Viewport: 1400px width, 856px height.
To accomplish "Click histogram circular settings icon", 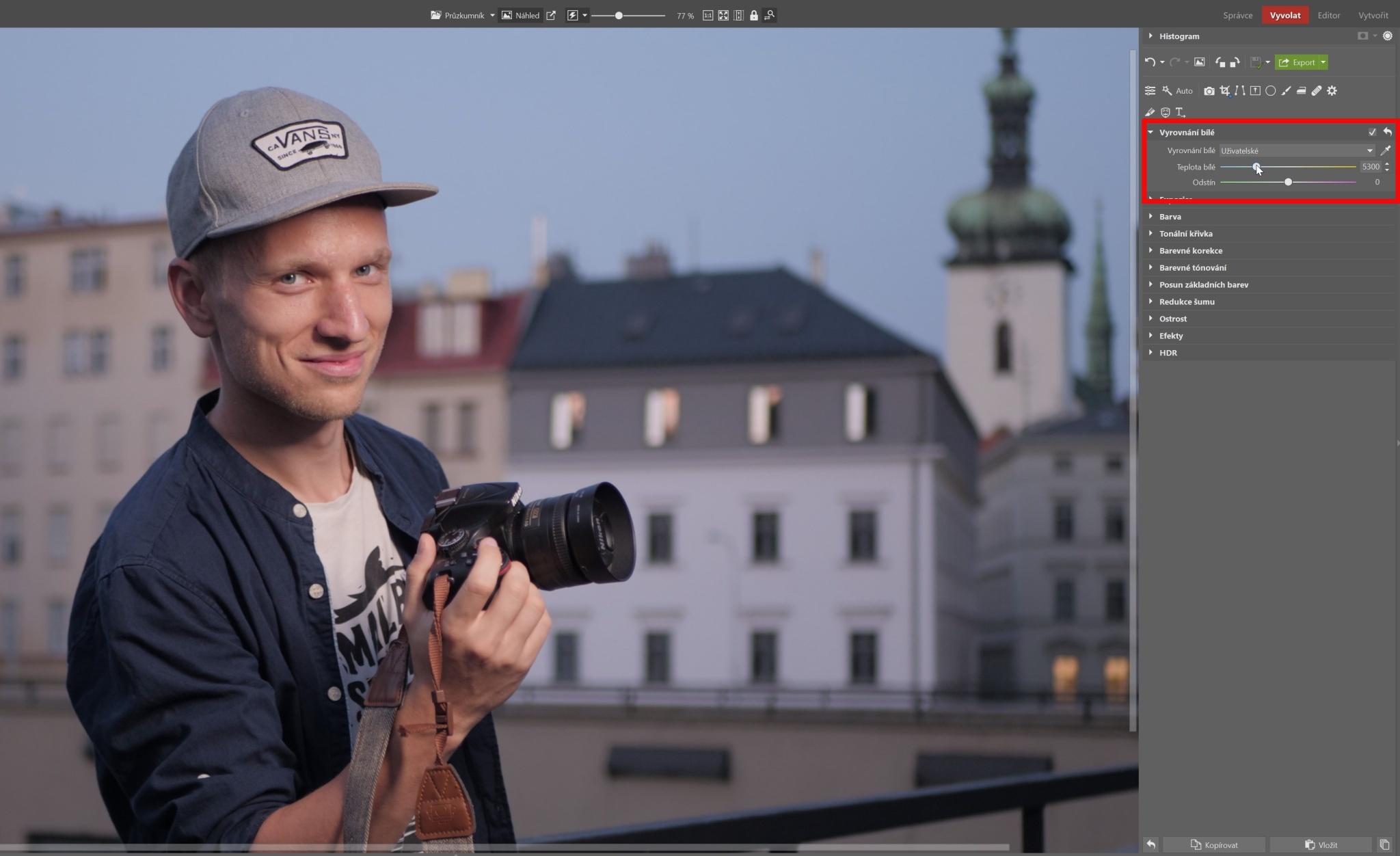I will point(1387,36).
